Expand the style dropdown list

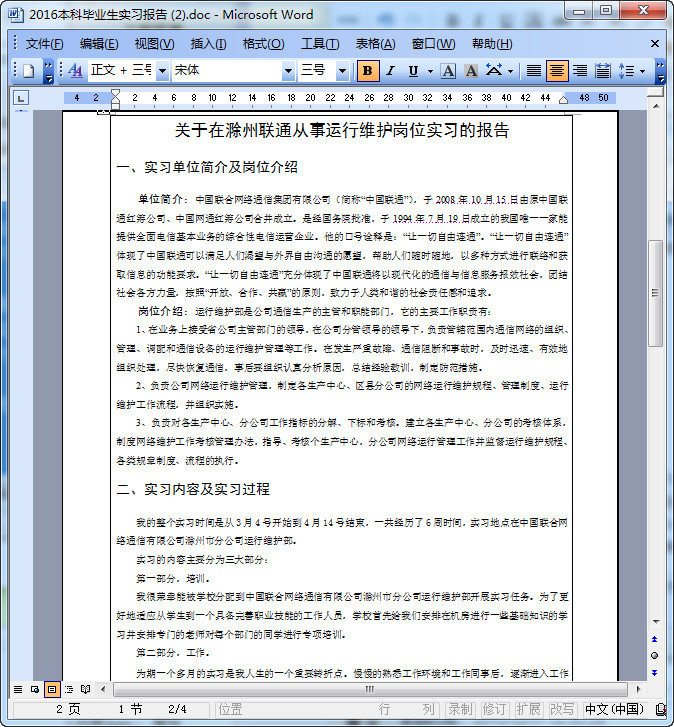coord(162,71)
